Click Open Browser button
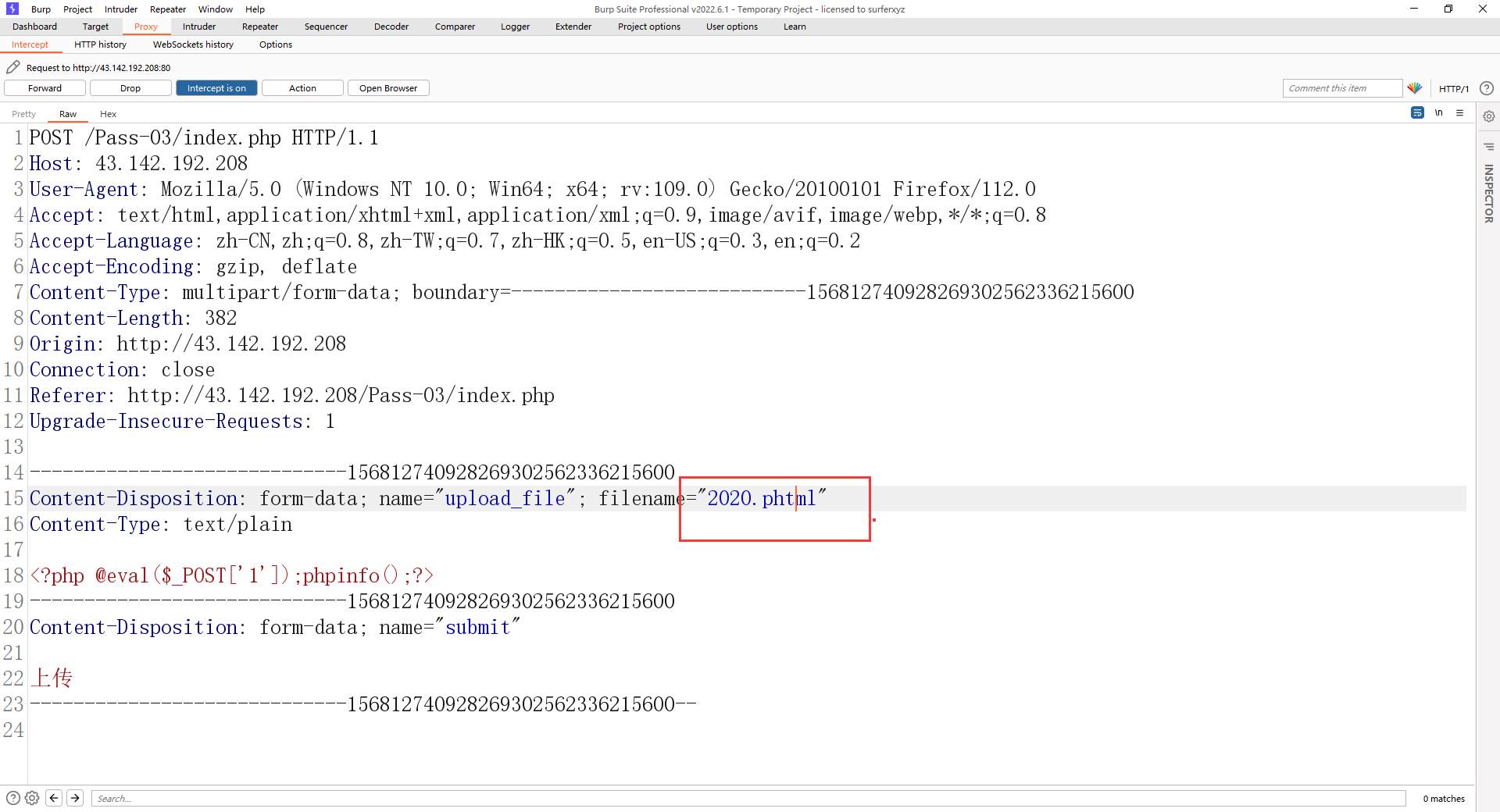 [388, 88]
